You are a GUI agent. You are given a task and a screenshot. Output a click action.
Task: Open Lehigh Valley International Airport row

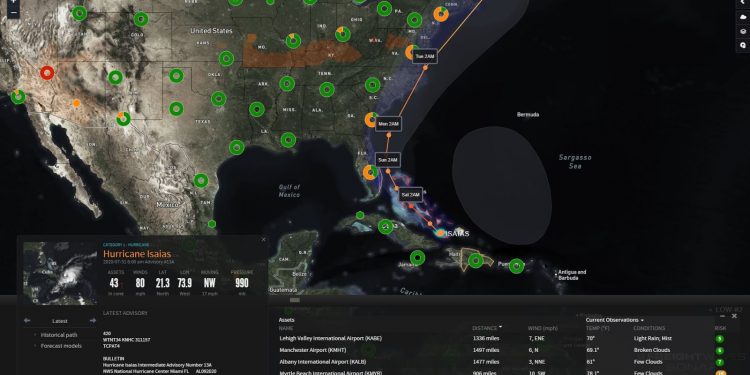pos(502,338)
